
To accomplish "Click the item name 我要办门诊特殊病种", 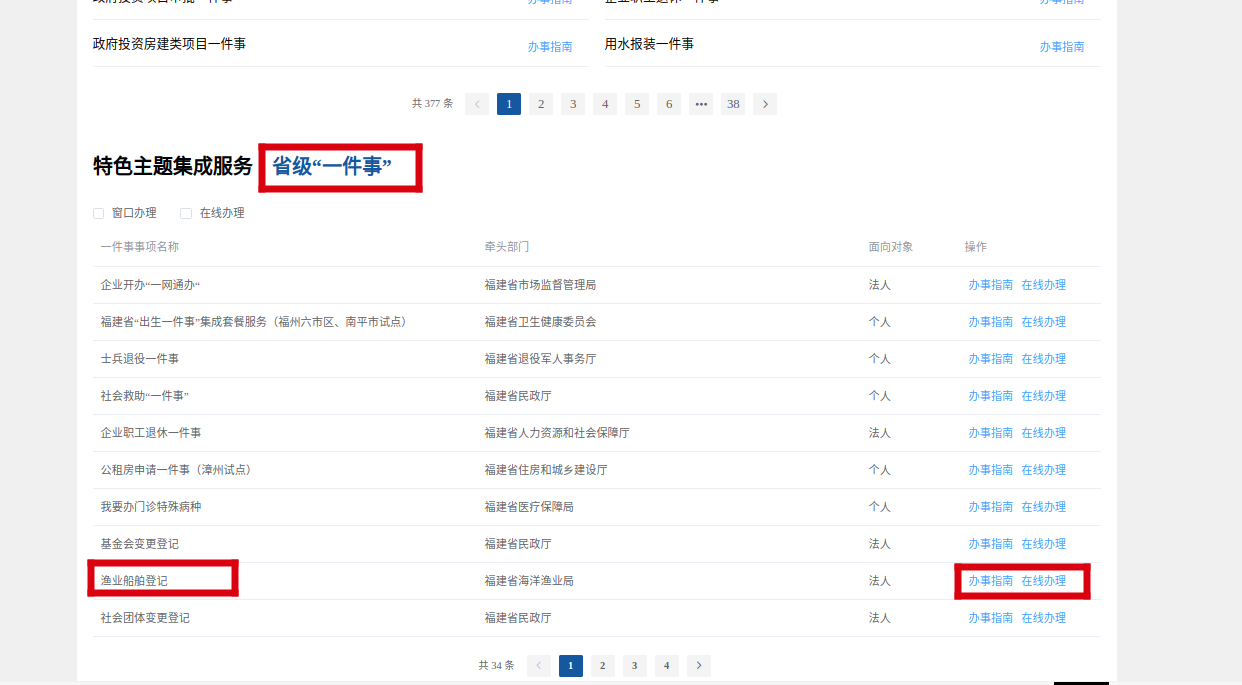I will tap(151, 507).
